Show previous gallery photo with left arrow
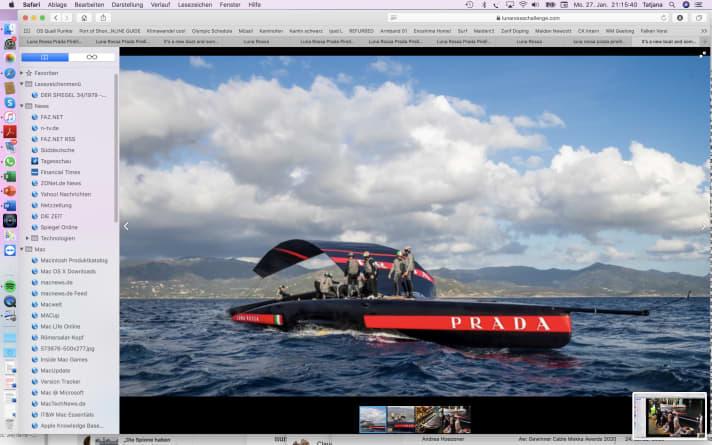The image size is (712, 445). pos(126,226)
